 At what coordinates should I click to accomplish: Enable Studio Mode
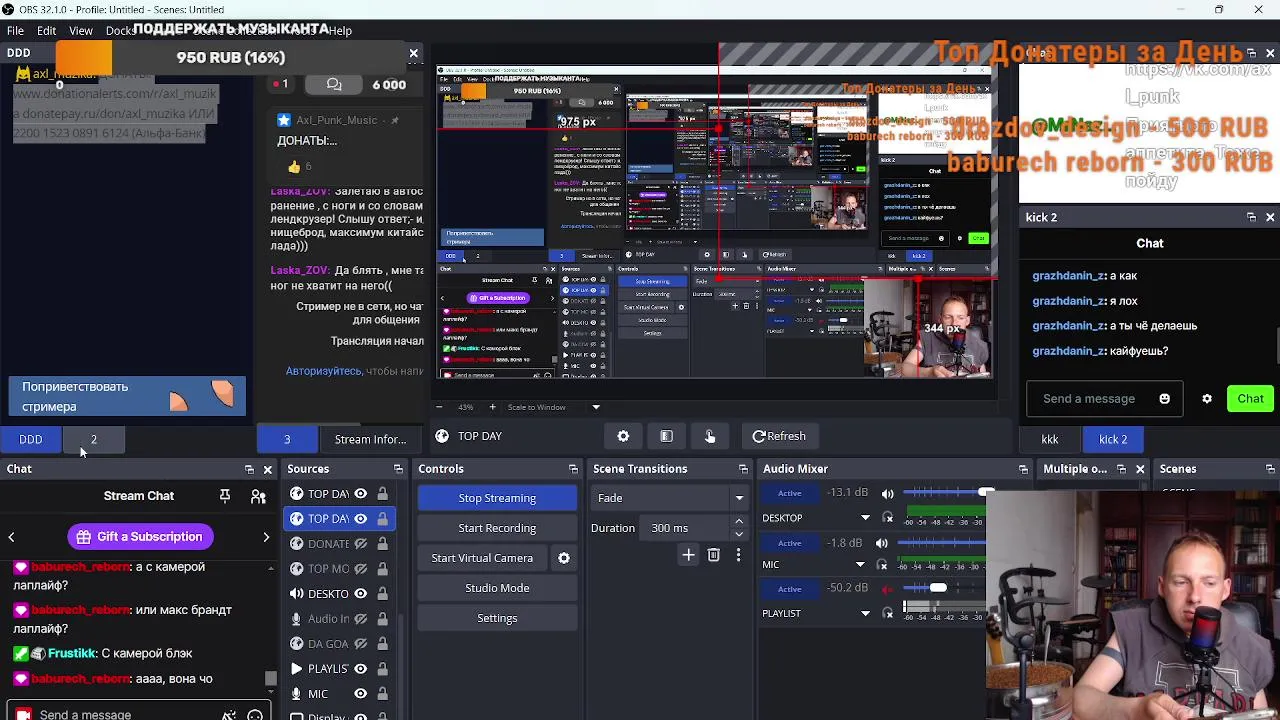point(497,588)
